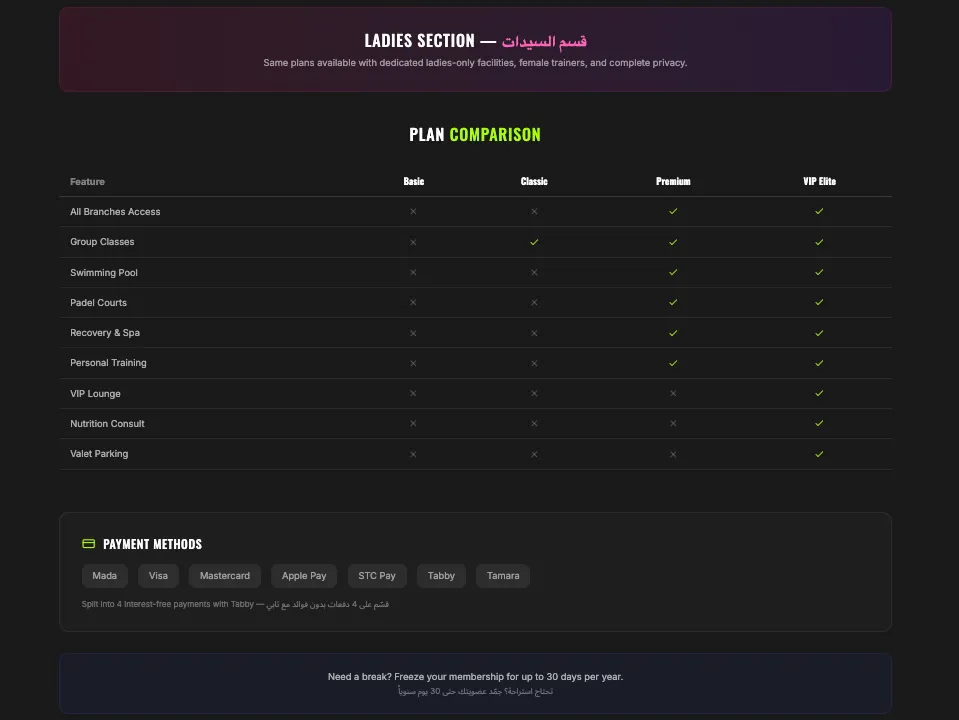This screenshot has width=959, height=720.
Task: Click the Classic cross for Padel Courts
Action: [534, 303]
